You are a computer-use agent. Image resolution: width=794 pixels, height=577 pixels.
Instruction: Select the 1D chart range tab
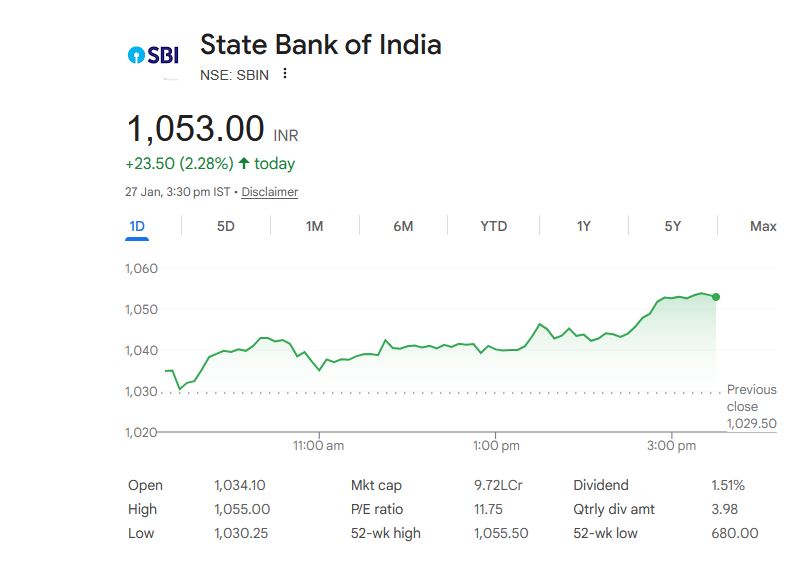click(x=137, y=226)
